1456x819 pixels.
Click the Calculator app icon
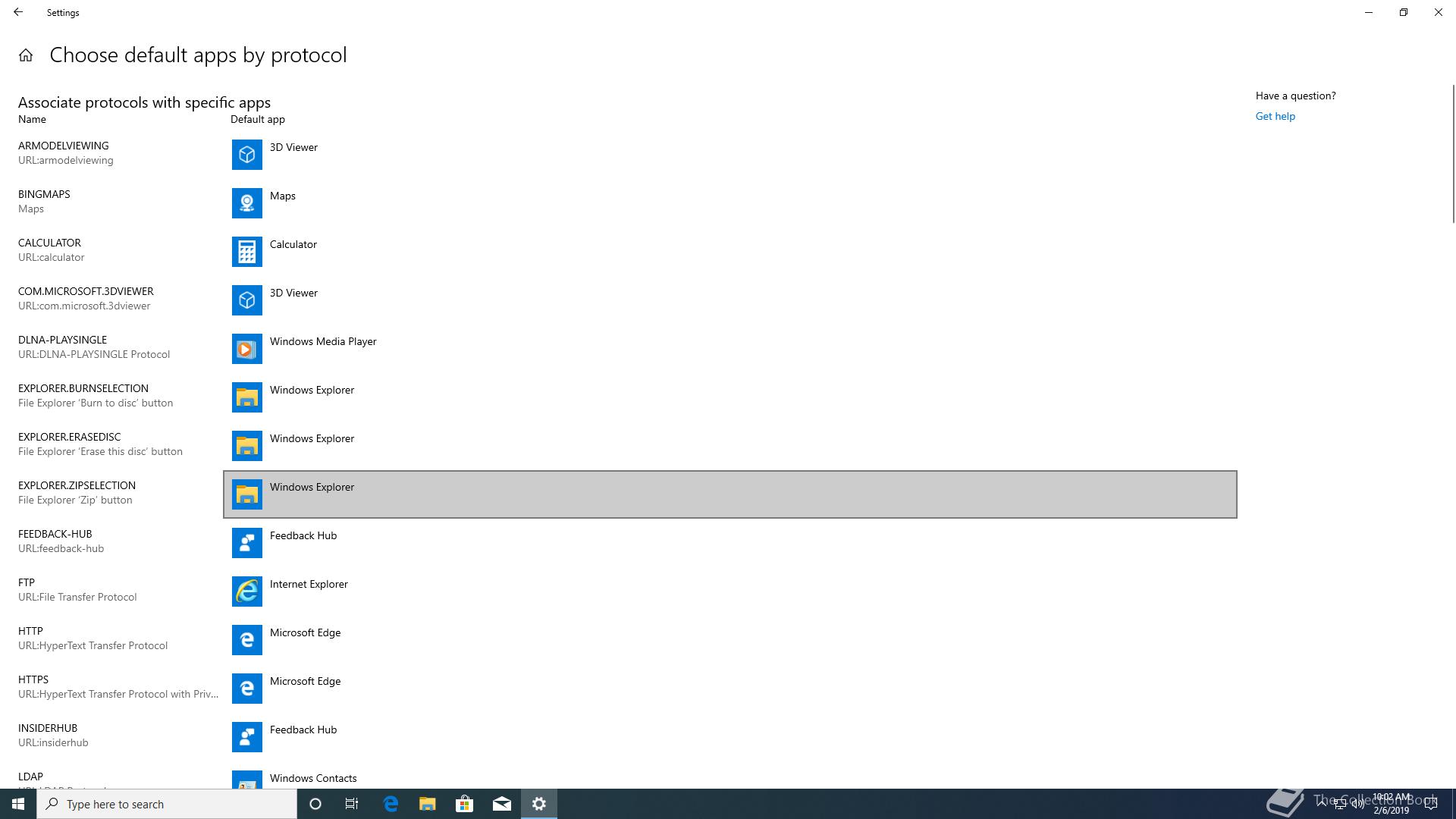coord(246,252)
